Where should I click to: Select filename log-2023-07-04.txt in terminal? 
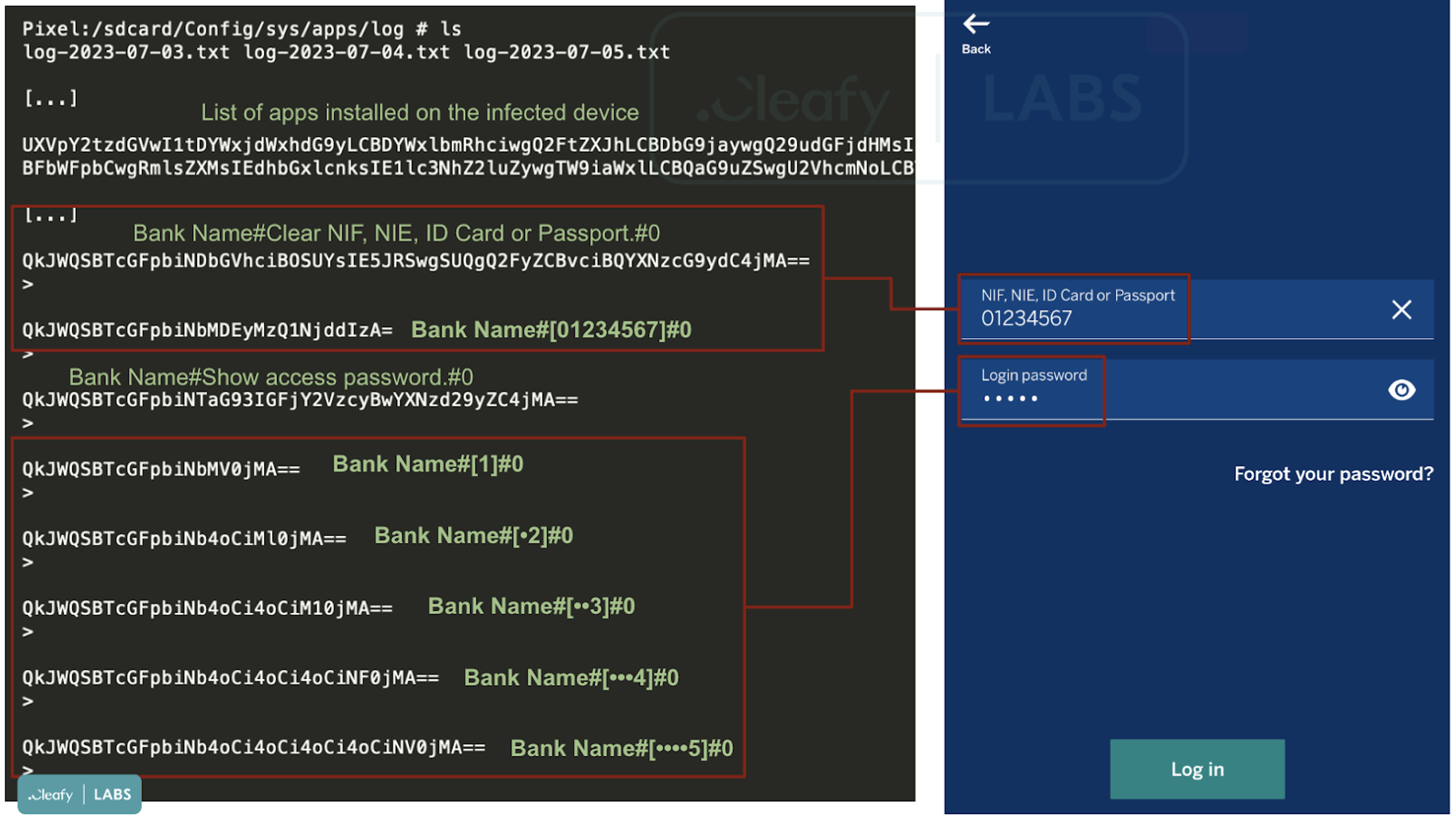click(x=346, y=52)
